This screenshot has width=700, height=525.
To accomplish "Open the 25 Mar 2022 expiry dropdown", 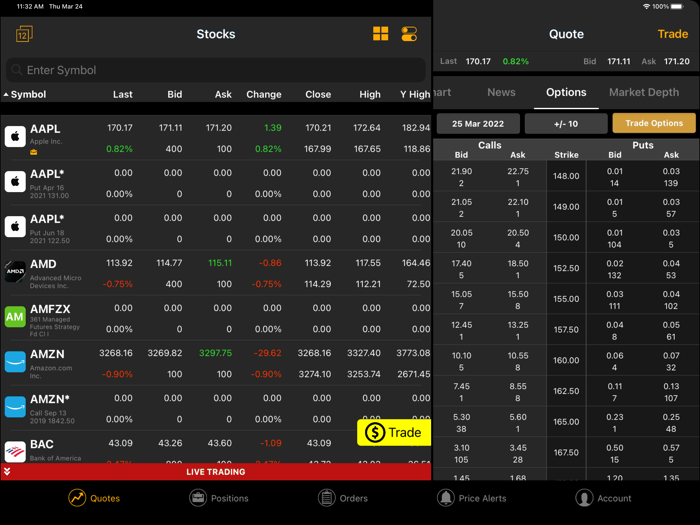I will pos(478,124).
